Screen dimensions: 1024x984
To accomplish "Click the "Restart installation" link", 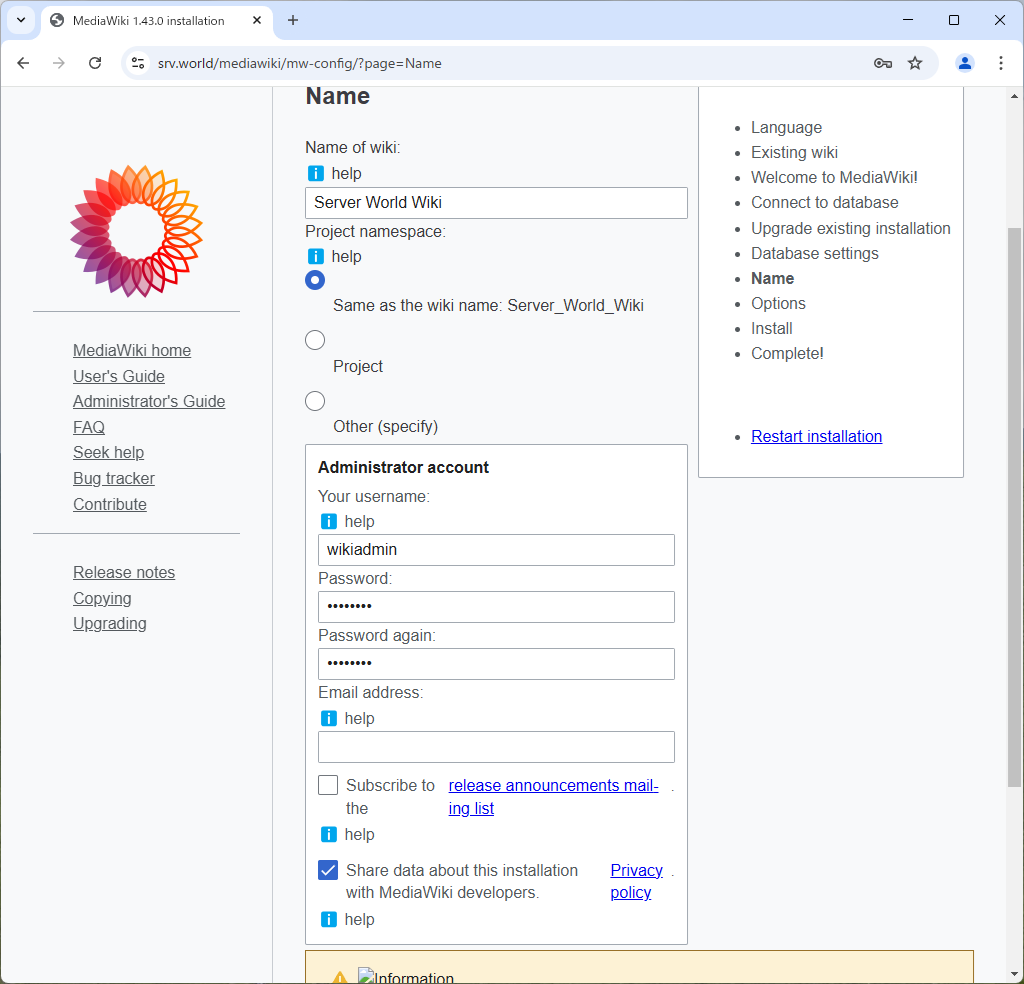I will tap(816, 436).
